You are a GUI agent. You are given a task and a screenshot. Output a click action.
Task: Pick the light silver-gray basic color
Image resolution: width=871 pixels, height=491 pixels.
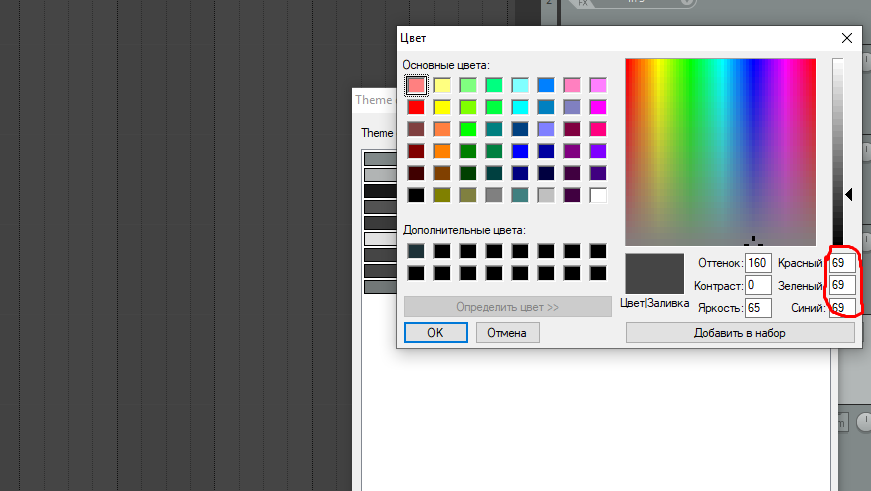(546, 195)
